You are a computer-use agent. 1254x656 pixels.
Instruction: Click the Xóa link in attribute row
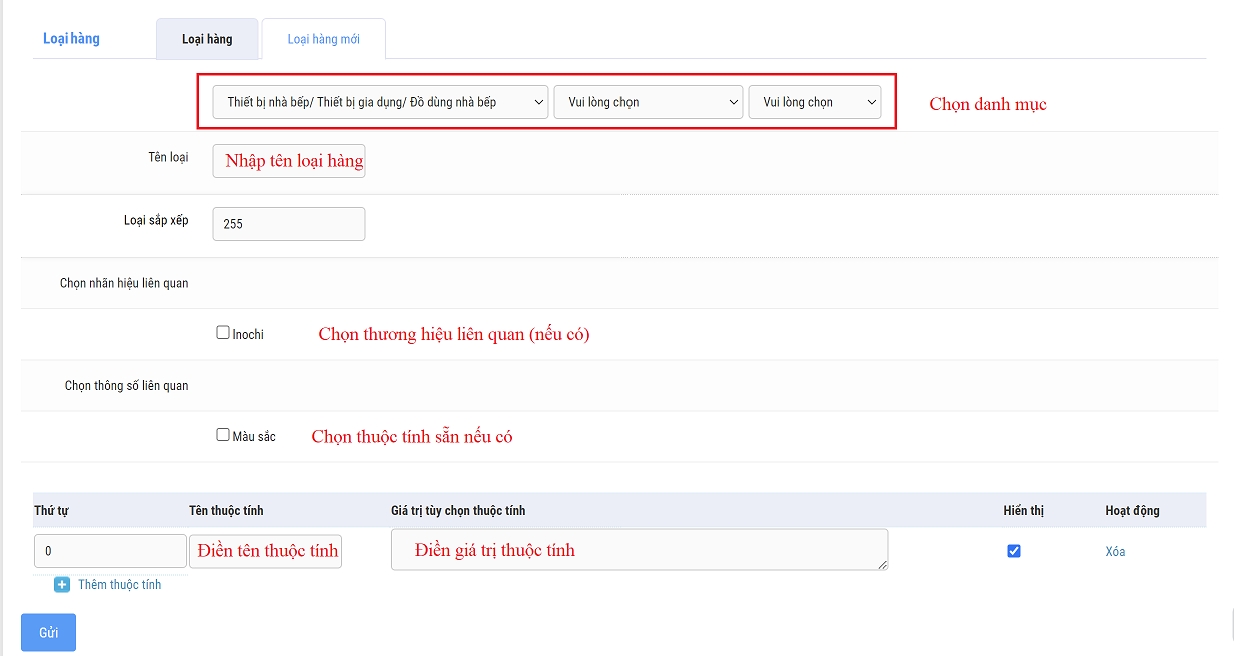1115,552
